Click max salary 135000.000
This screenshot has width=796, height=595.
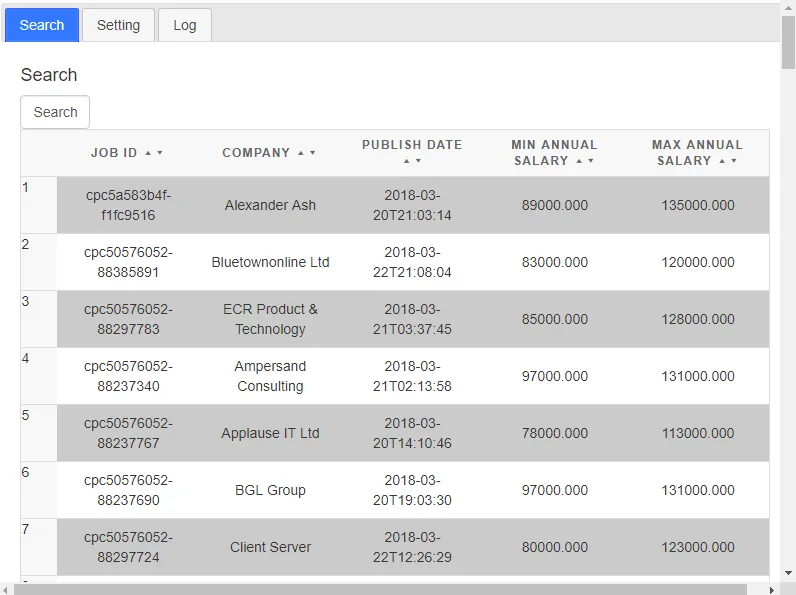[698, 205]
